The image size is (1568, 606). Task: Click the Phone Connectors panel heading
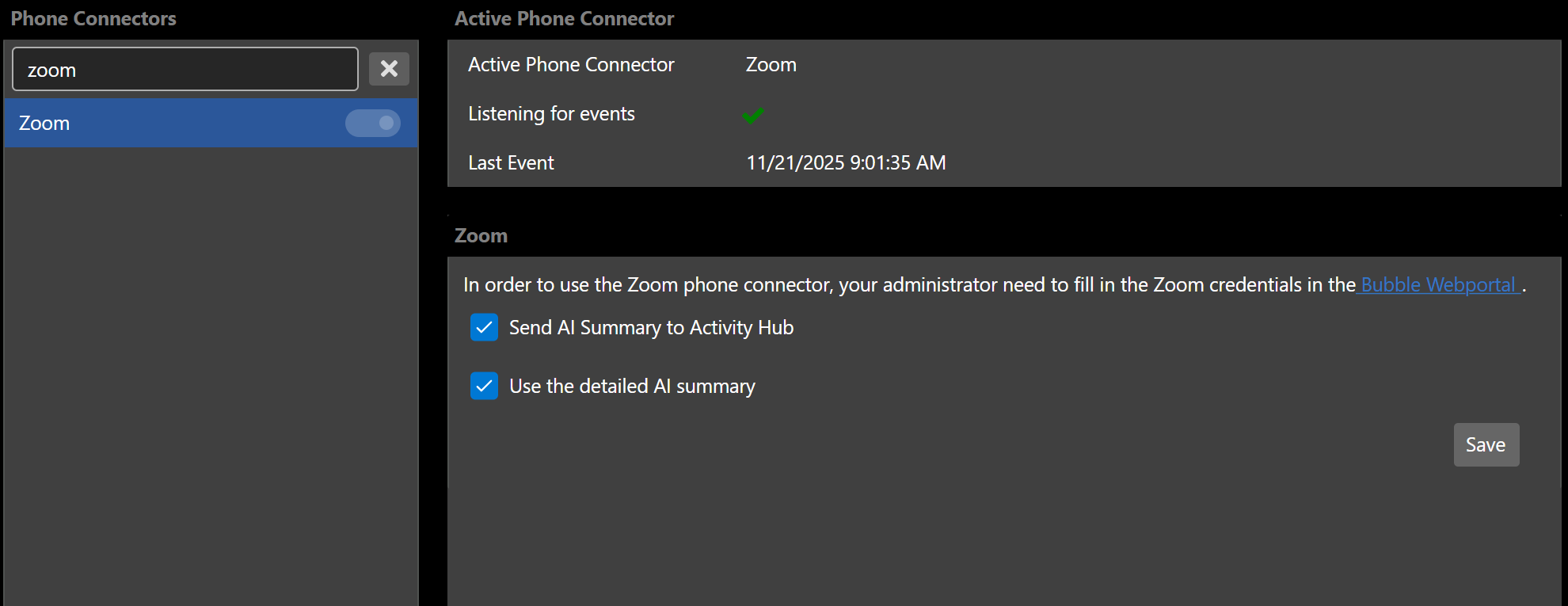(x=93, y=18)
